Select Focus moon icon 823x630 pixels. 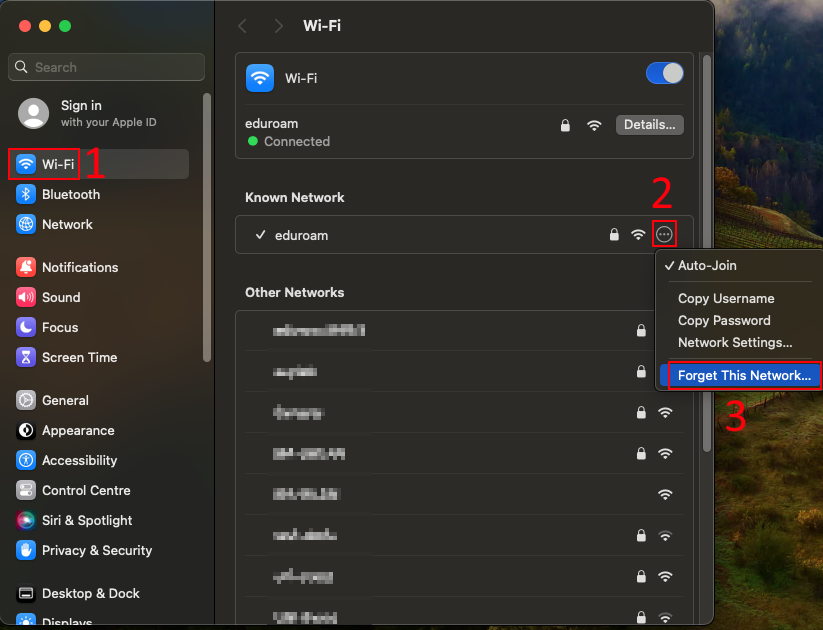click(x=26, y=327)
